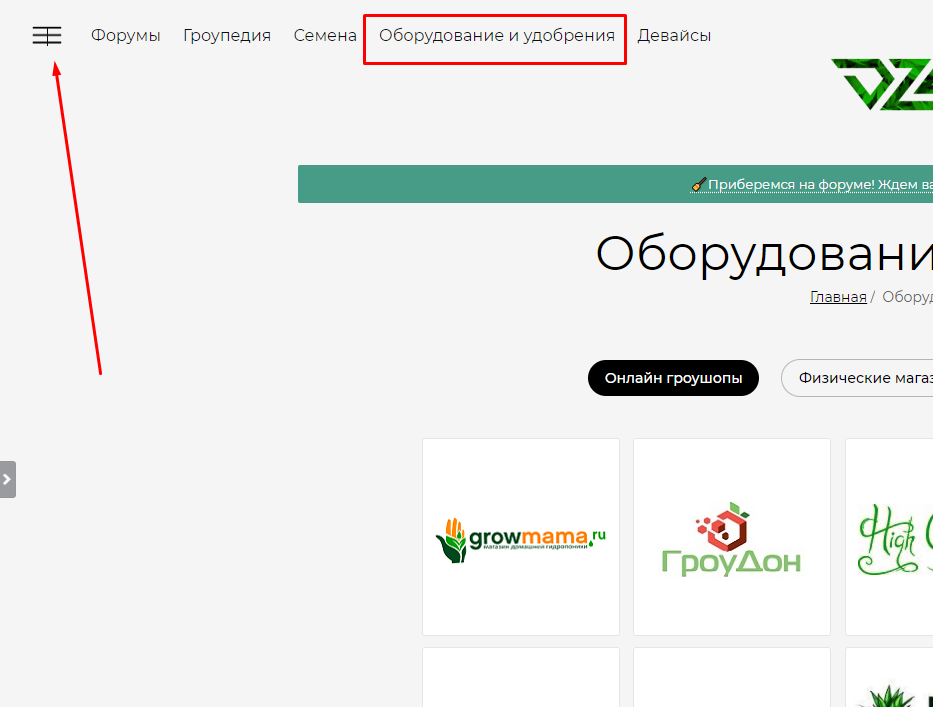Screen dimensions: 933x707
Task: Follow the Главная breadcrumb link
Action: tap(838, 297)
